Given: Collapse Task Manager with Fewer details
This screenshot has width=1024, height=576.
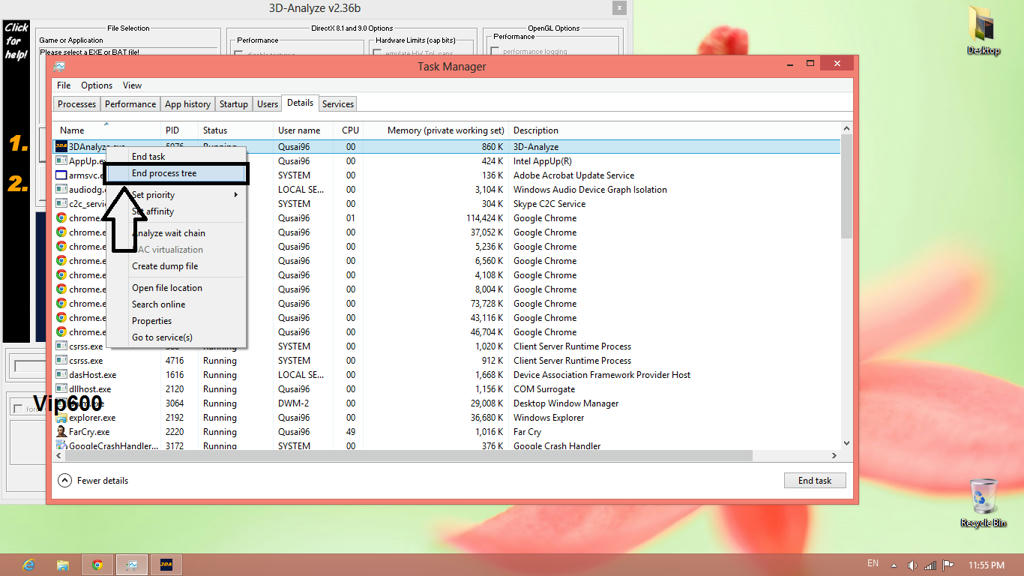Looking at the screenshot, I should pos(93,481).
